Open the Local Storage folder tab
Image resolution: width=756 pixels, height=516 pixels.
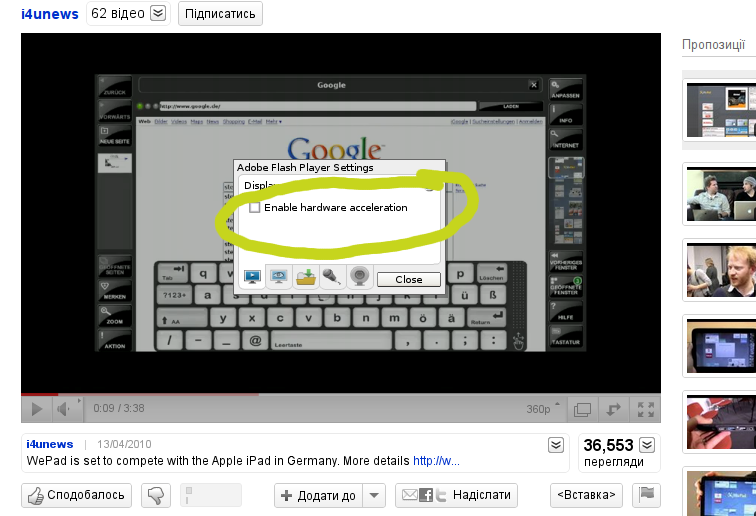click(x=306, y=276)
